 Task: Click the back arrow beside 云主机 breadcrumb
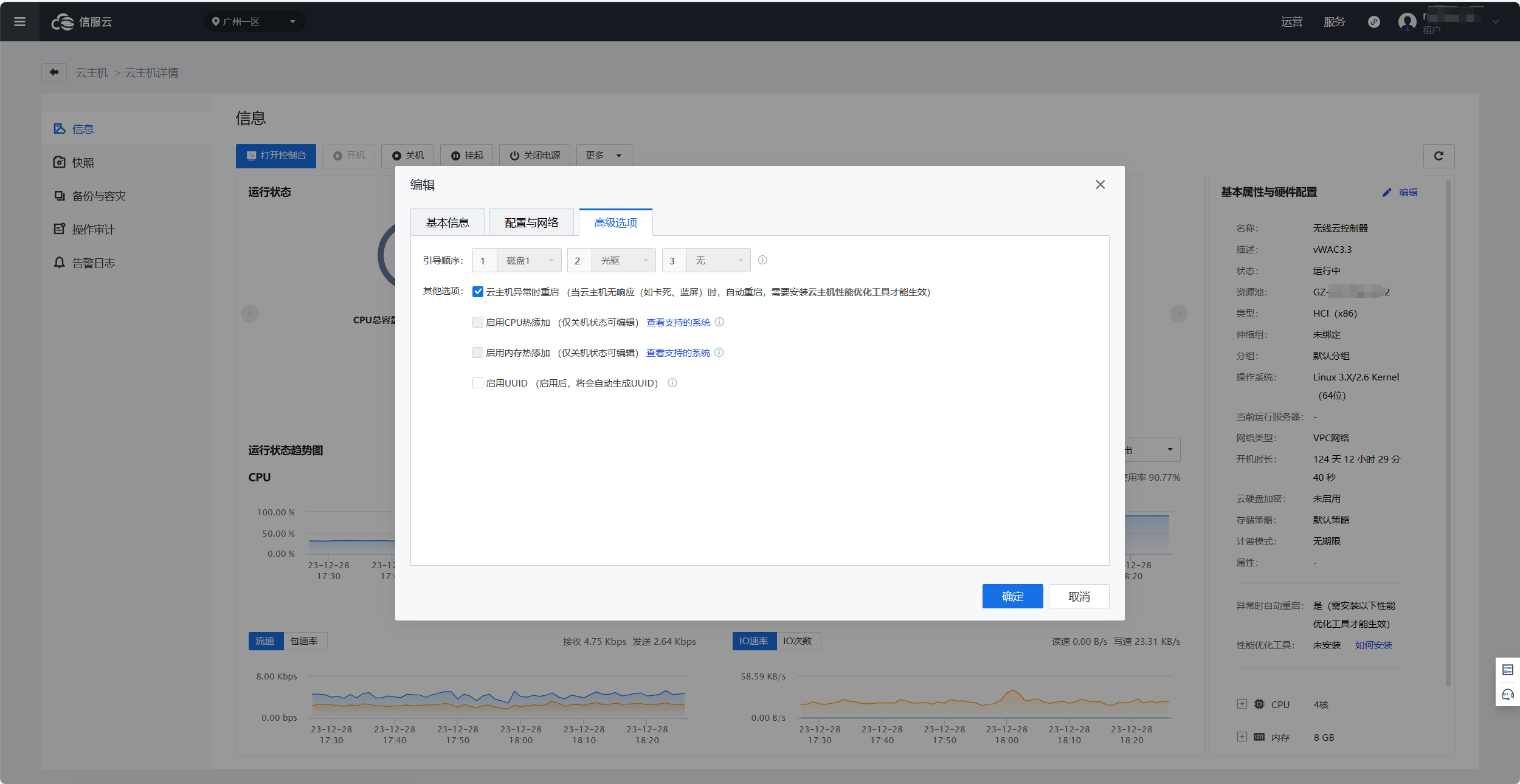click(54, 72)
